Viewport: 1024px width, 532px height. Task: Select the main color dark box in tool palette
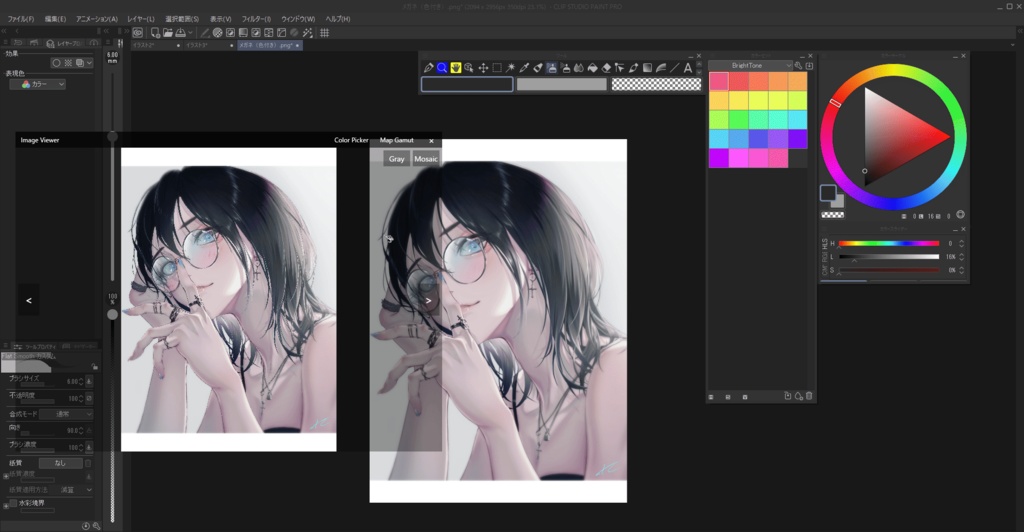pyautogui.click(x=467, y=84)
